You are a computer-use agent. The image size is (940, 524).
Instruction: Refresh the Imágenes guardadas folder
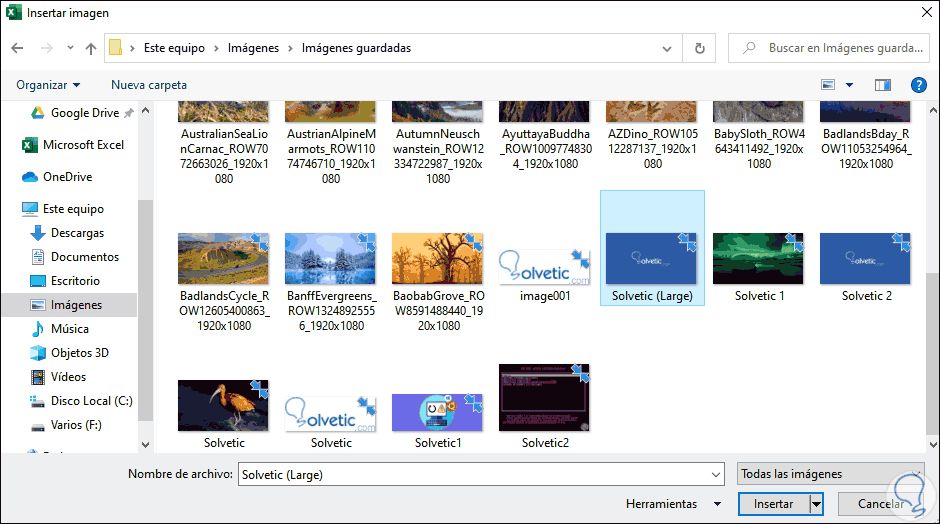coord(699,49)
